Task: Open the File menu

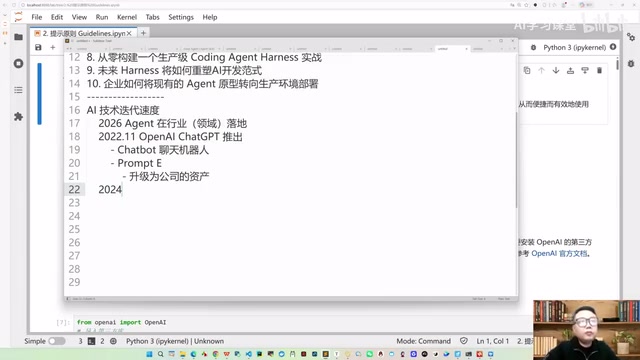Action: 37,17
